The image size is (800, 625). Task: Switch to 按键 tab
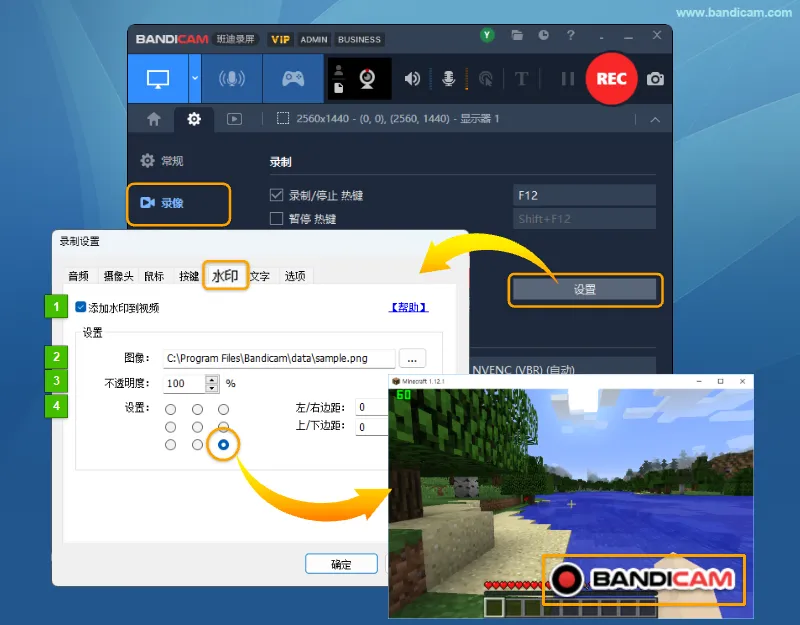[189, 276]
